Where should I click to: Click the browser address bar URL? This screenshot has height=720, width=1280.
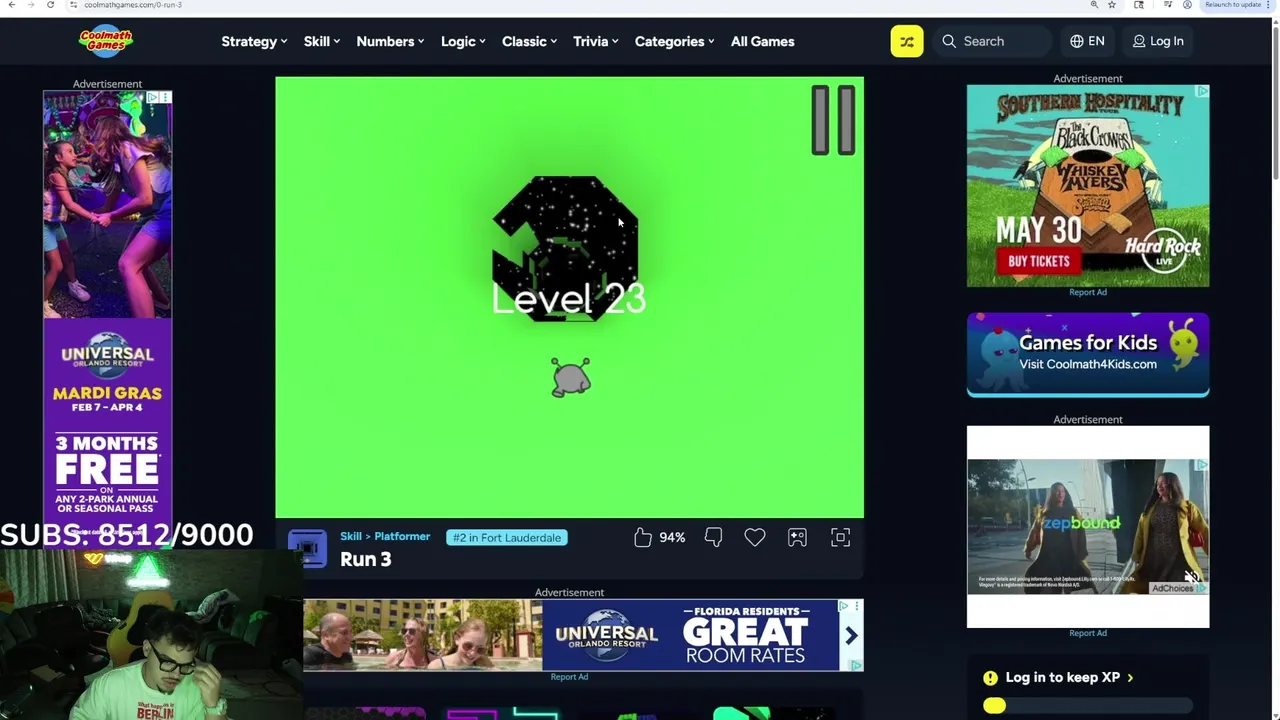(132, 5)
